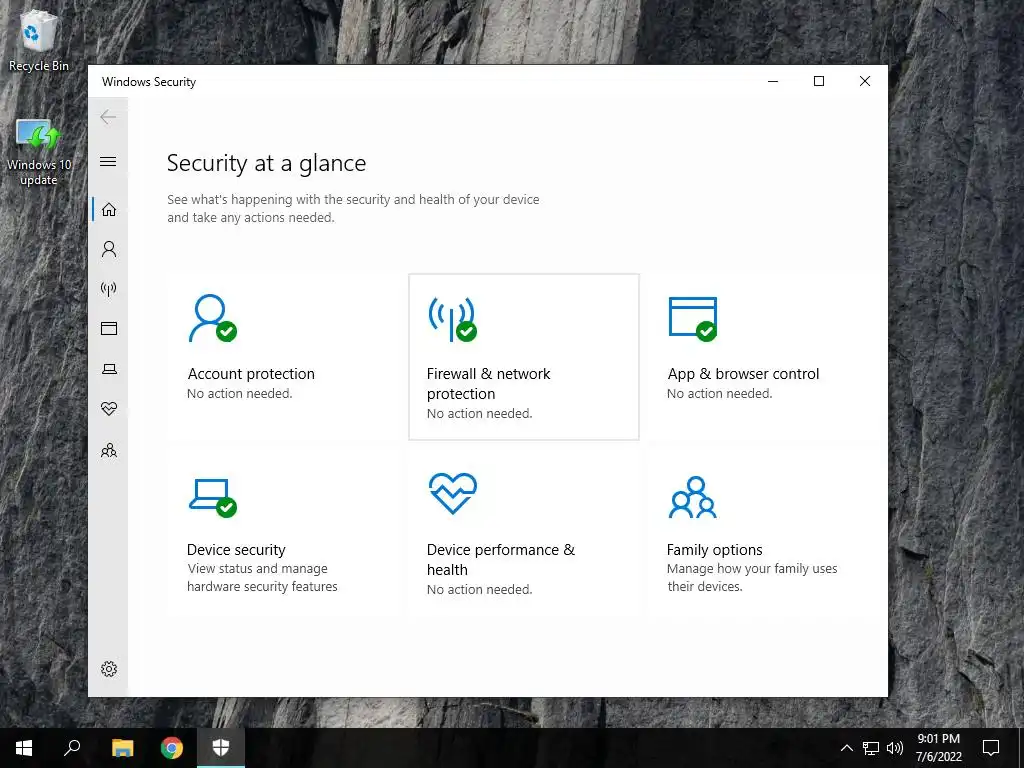Open volume speaker tray icon
Screen dimensions: 1024x768
pos(895,748)
